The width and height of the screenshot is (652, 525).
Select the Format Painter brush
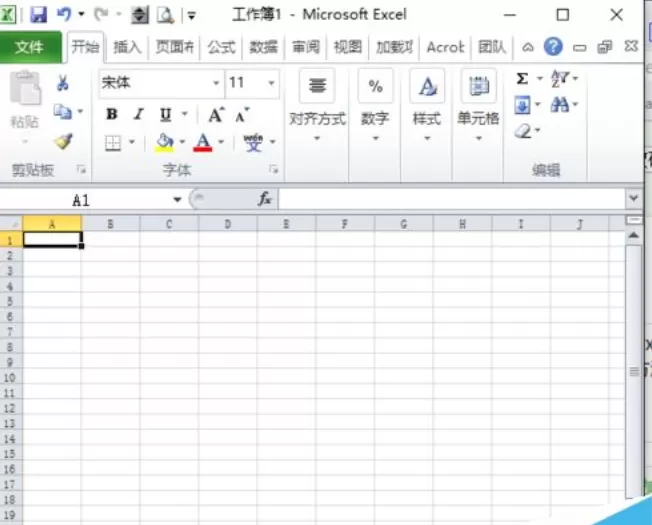point(64,141)
